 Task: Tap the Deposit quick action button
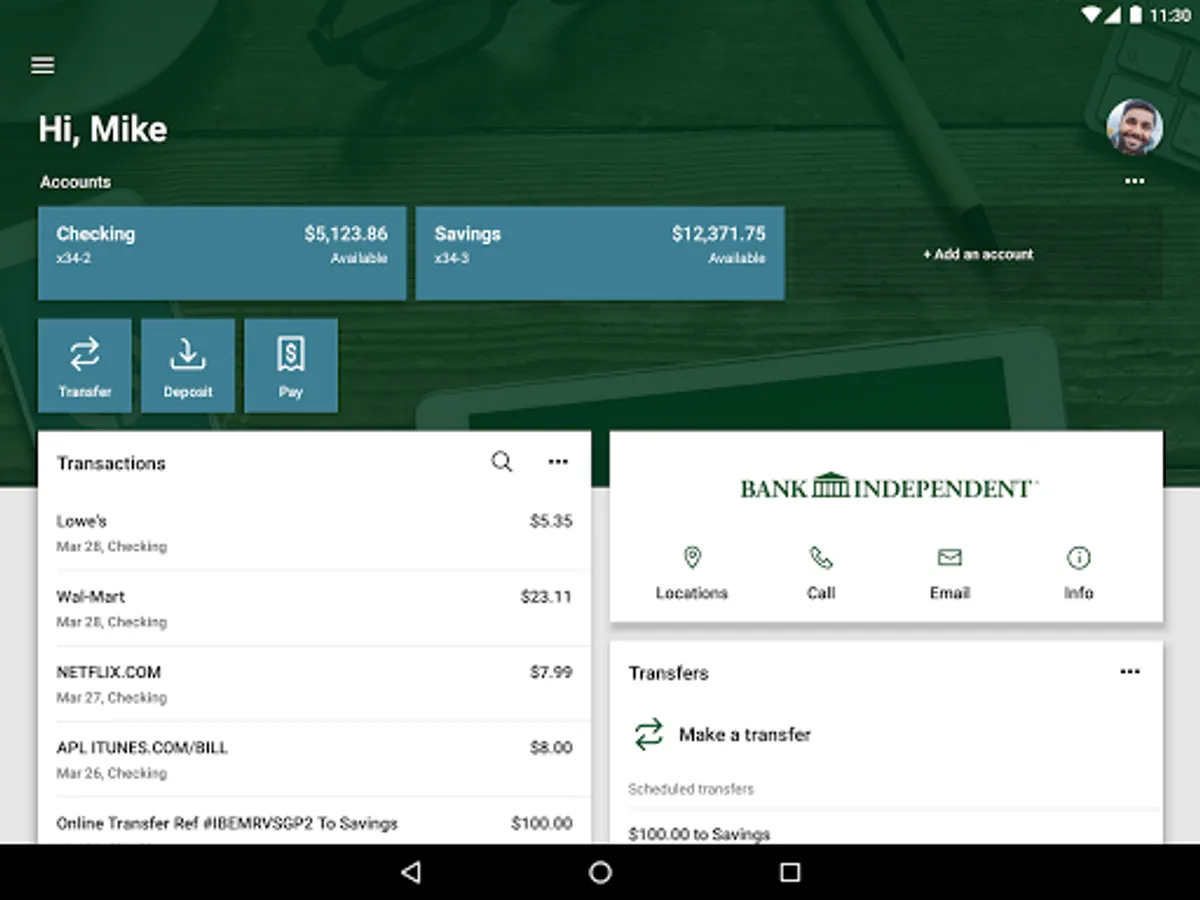188,366
